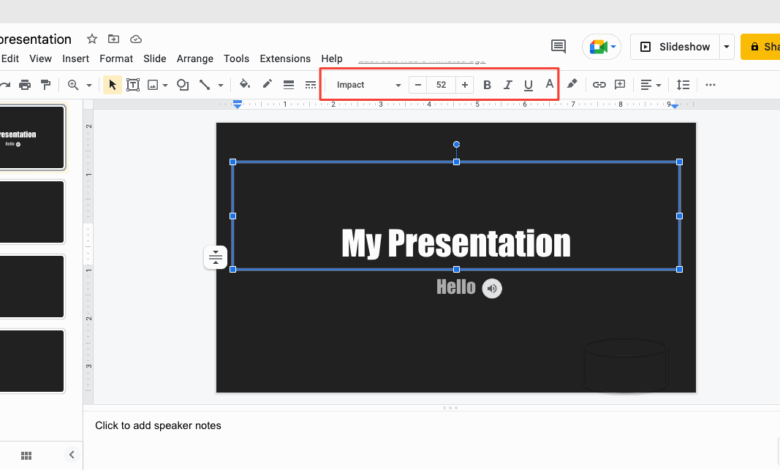Check the cloud save status icon
The image size is (780, 470).
[136, 39]
